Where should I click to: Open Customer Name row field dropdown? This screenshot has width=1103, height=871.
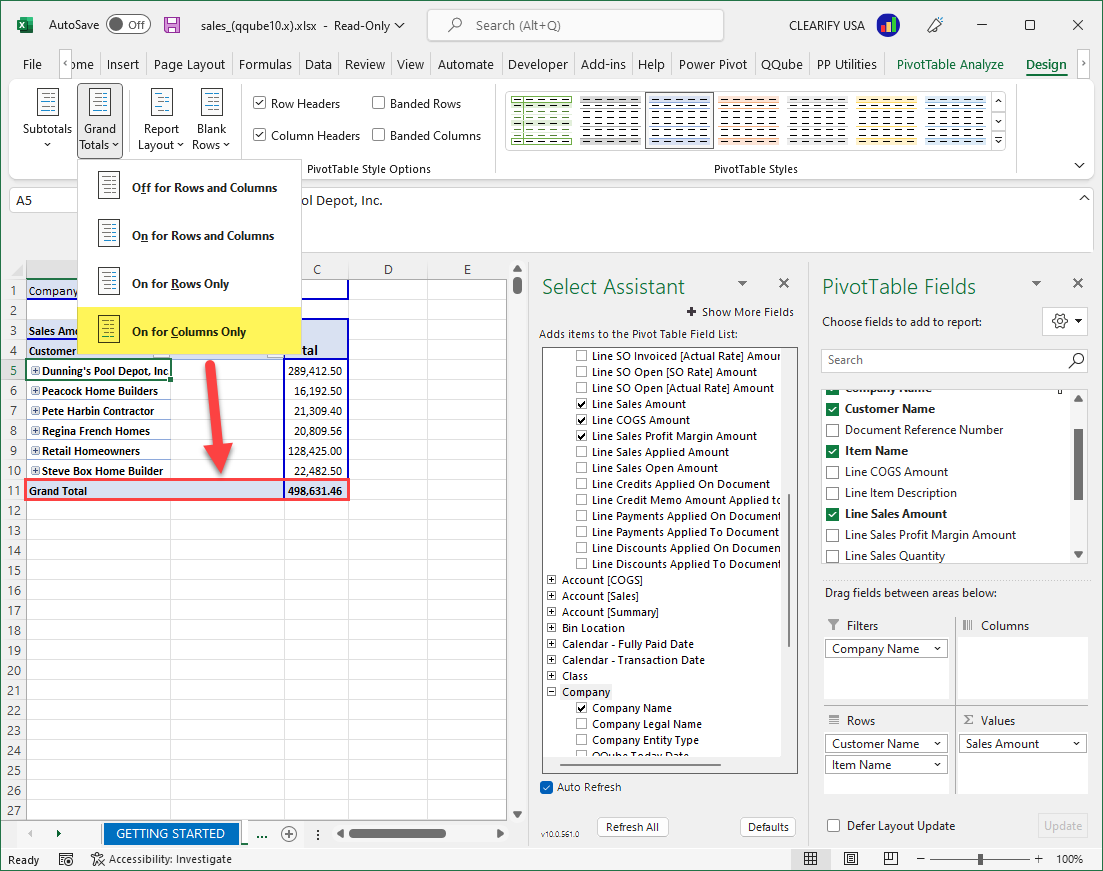tap(938, 744)
